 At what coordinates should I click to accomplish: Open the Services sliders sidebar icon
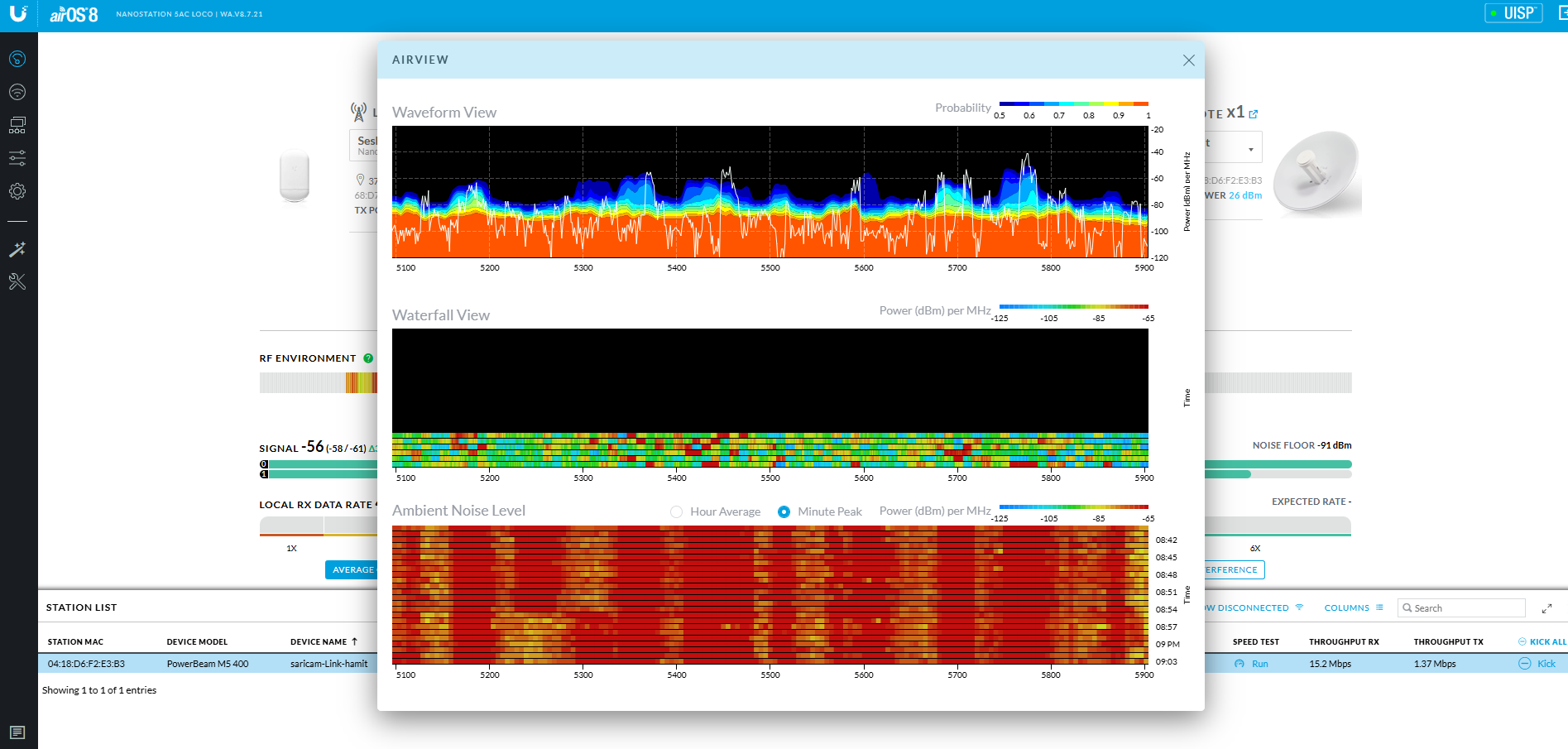click(x=17, y=158)
